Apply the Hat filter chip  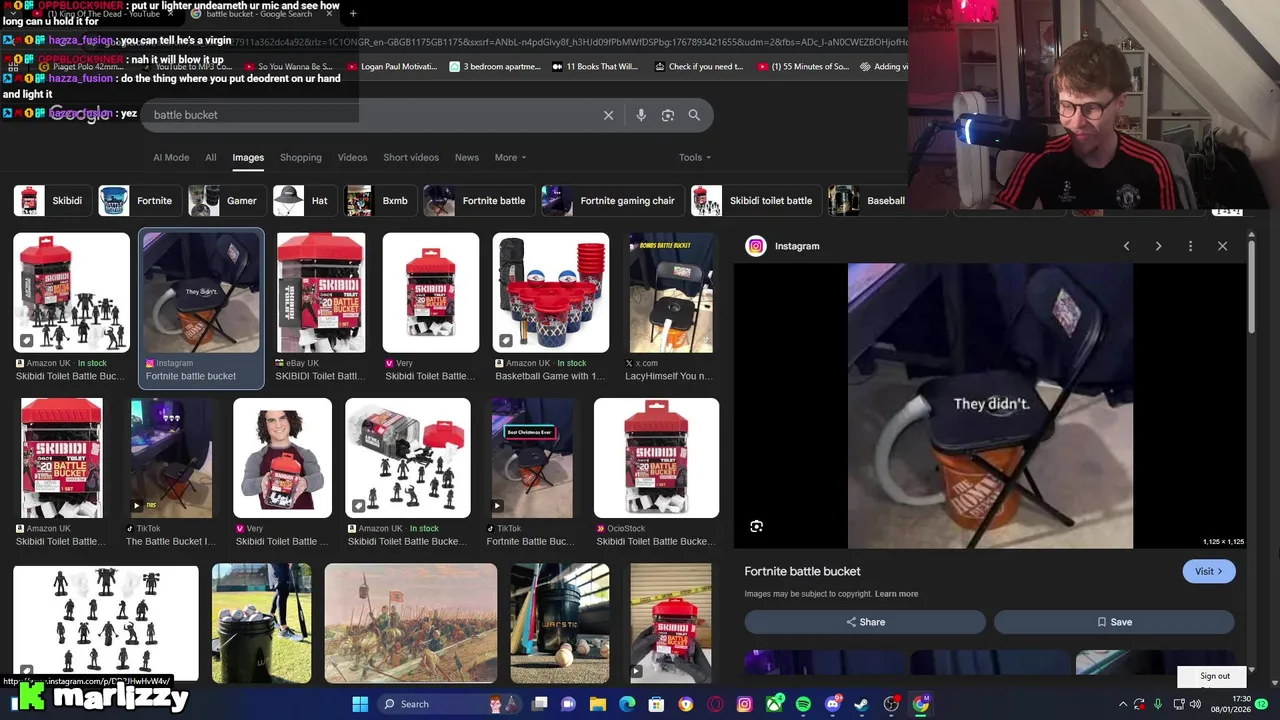pyautogui.click(x=305, y=201)
